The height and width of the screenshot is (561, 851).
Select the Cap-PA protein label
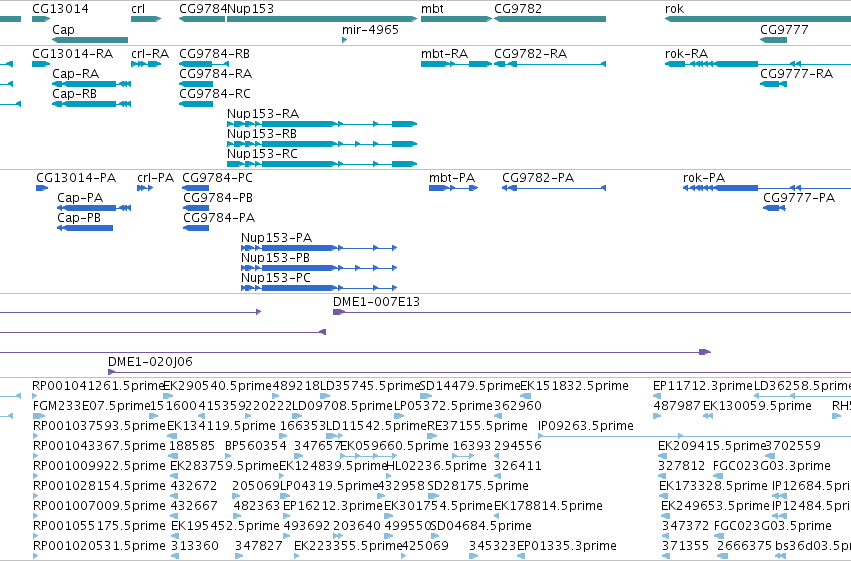tap(80, 198)
